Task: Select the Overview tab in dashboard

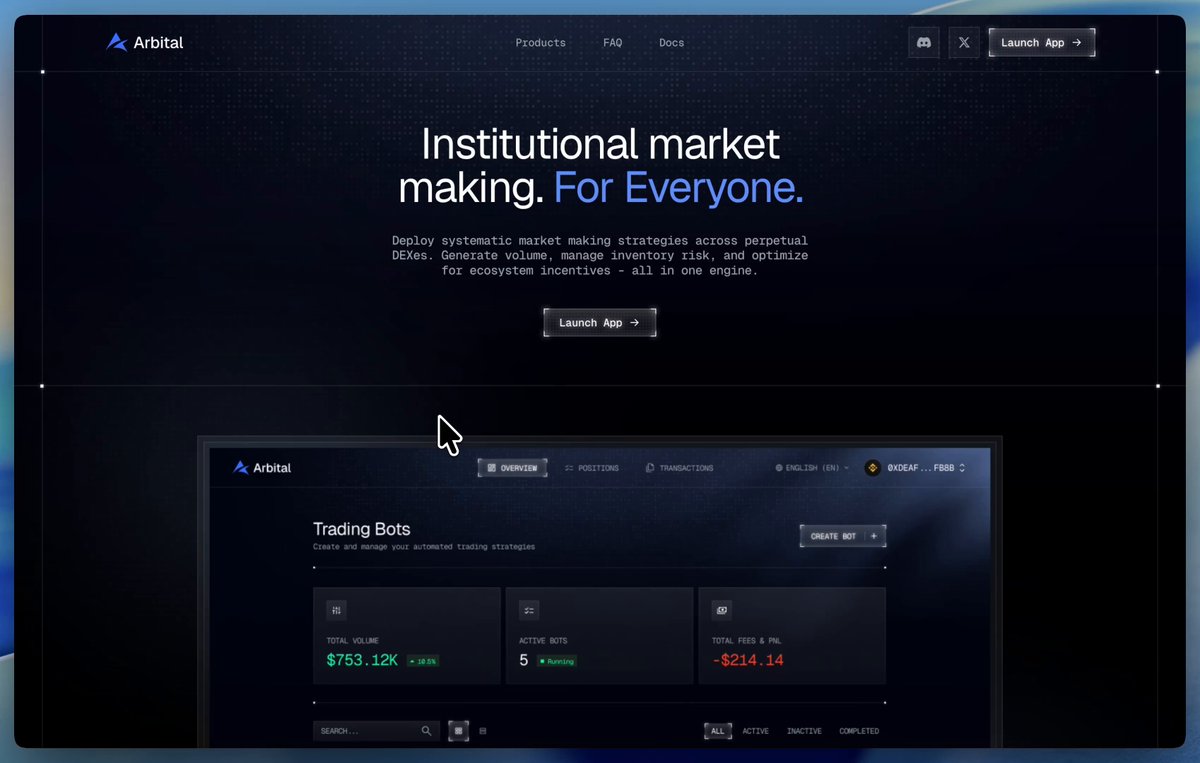Action: [513, 468]
